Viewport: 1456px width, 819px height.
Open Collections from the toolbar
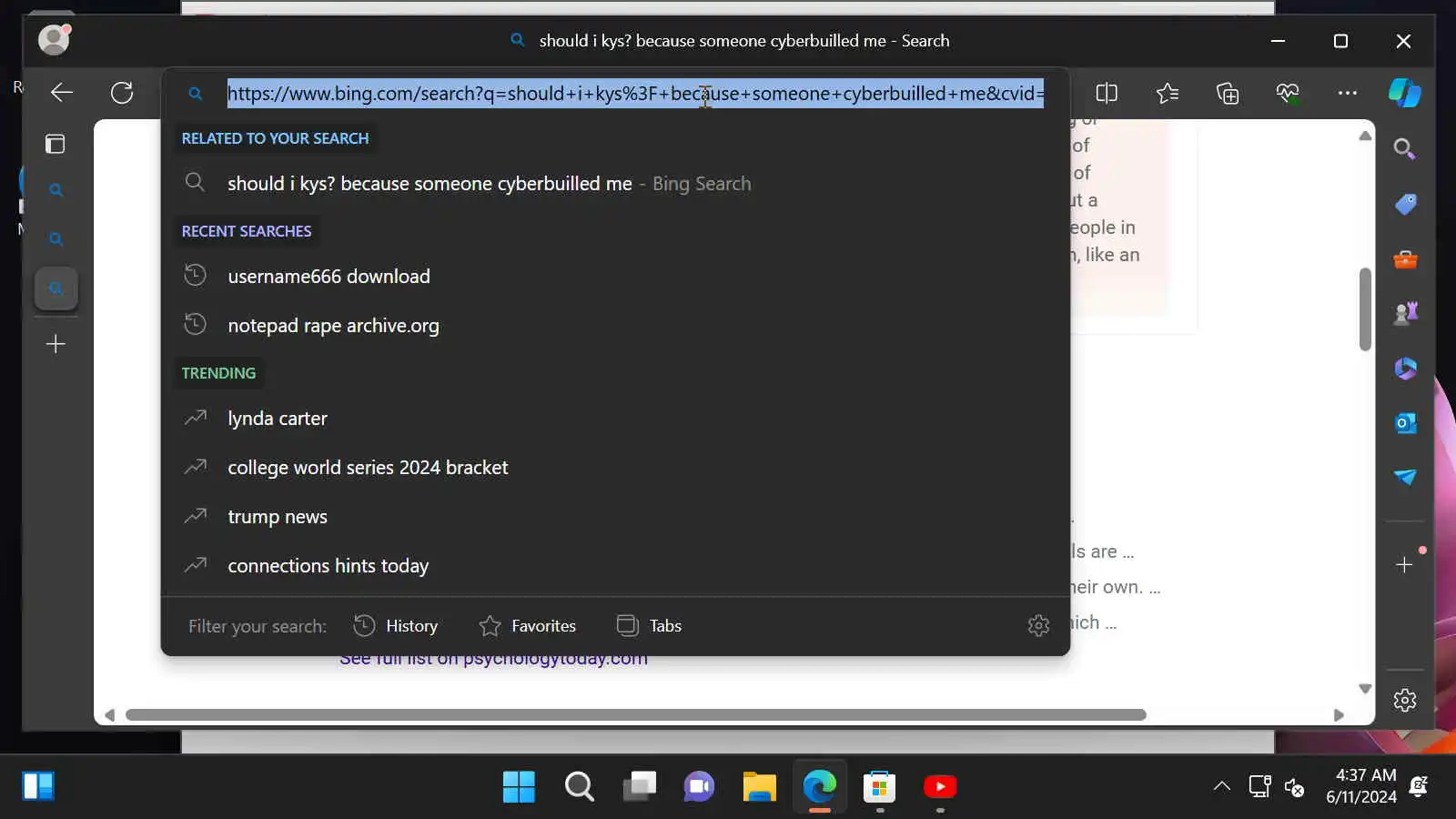tap(1228, 93)
